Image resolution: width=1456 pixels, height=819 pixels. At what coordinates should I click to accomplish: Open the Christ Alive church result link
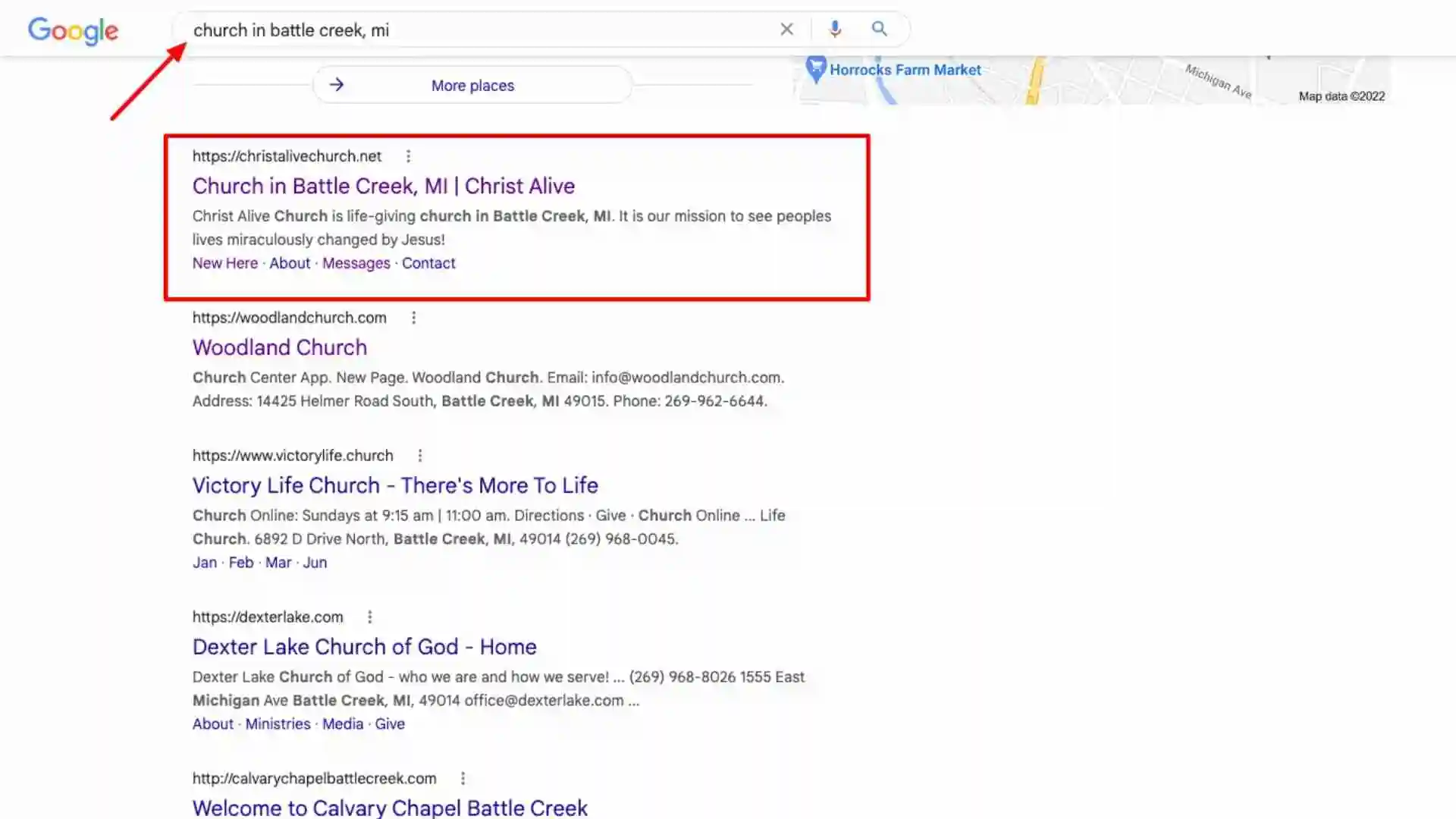coord(383,186)
